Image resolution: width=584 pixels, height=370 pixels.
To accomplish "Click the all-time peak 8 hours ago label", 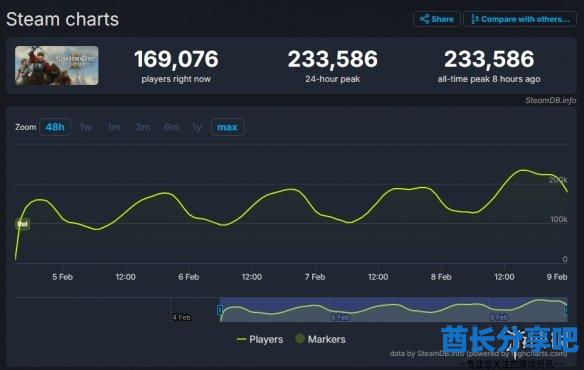I will (x=489, y=79).
